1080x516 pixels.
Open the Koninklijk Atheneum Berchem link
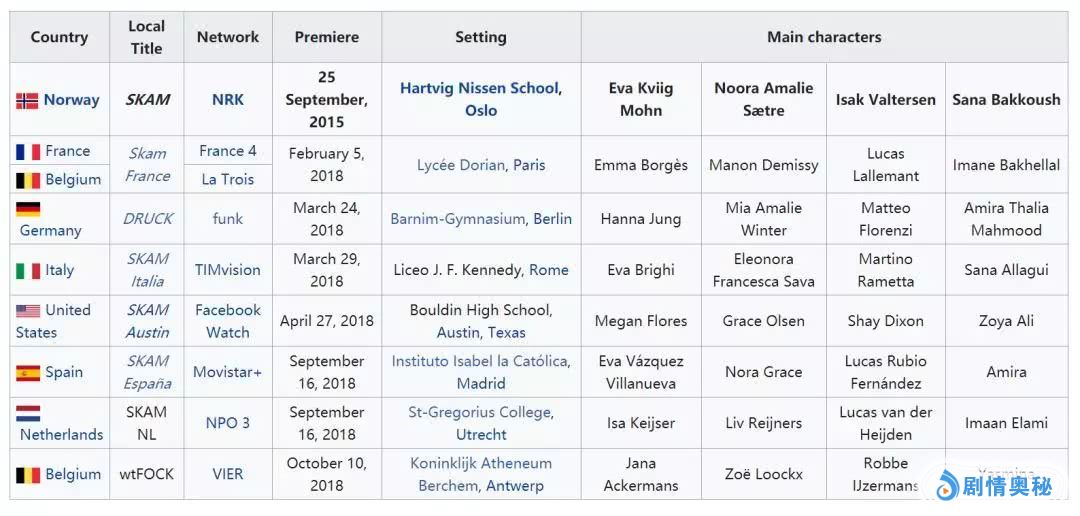(x=481, y=463)
